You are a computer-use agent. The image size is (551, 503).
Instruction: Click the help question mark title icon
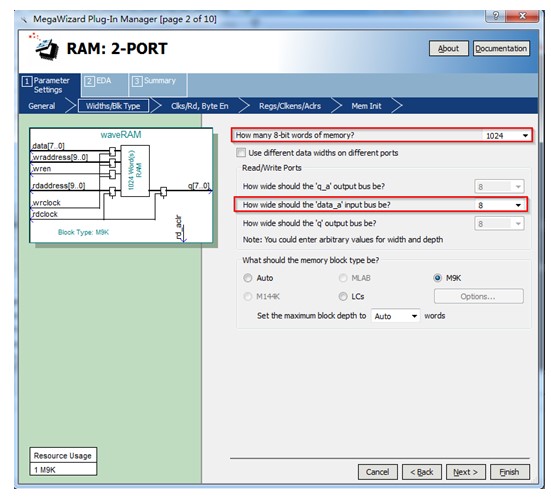pyautogui.click(x=495, y=16)
